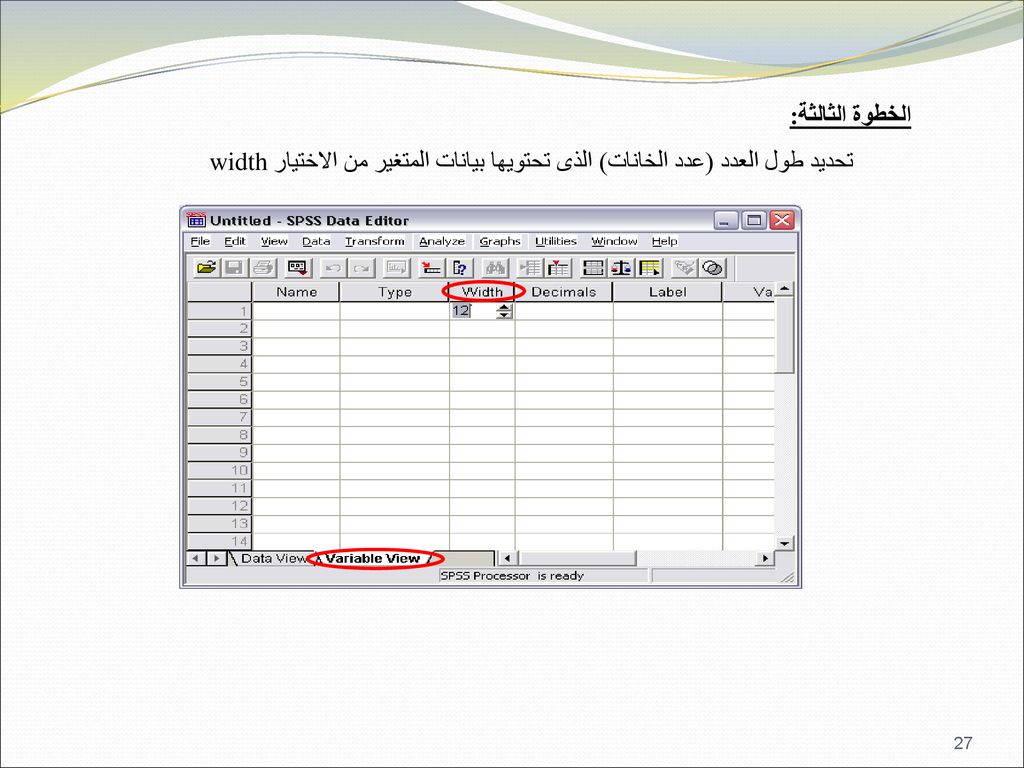Switch to the Data View tab
Image resolution: width=1024 pixels, height=768 pixels.
272,558
